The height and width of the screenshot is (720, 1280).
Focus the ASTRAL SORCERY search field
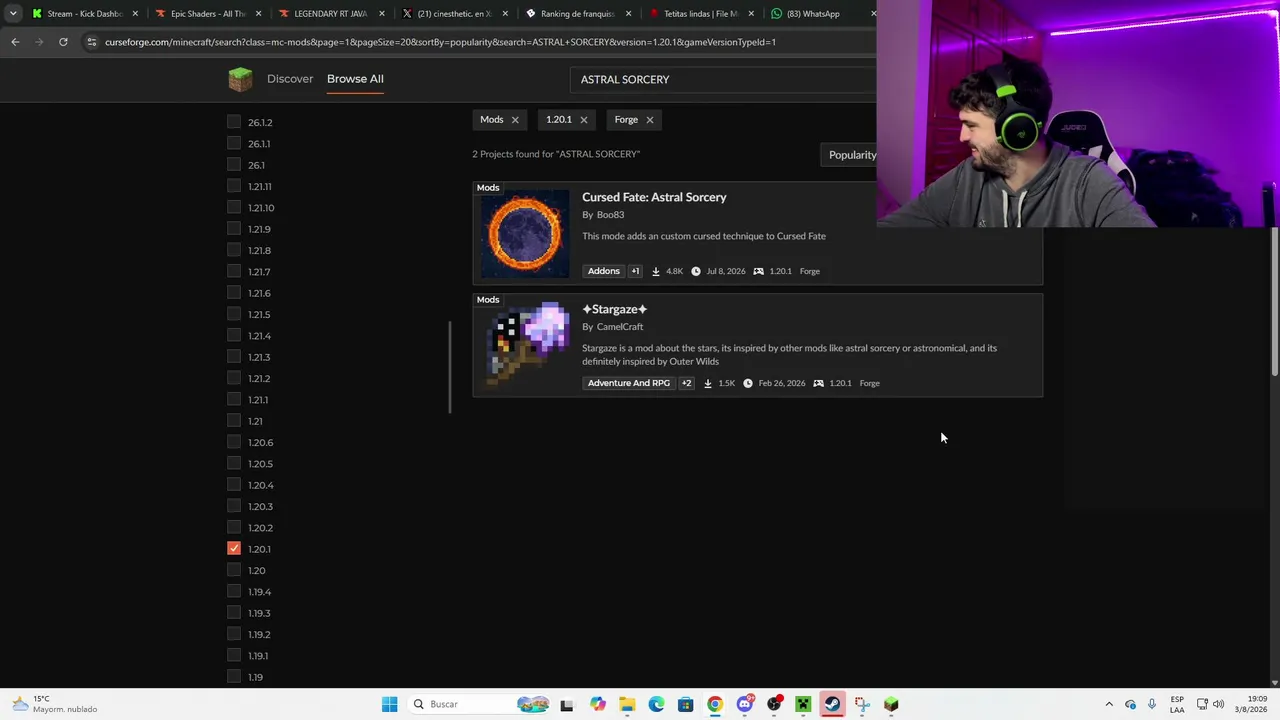722,79
